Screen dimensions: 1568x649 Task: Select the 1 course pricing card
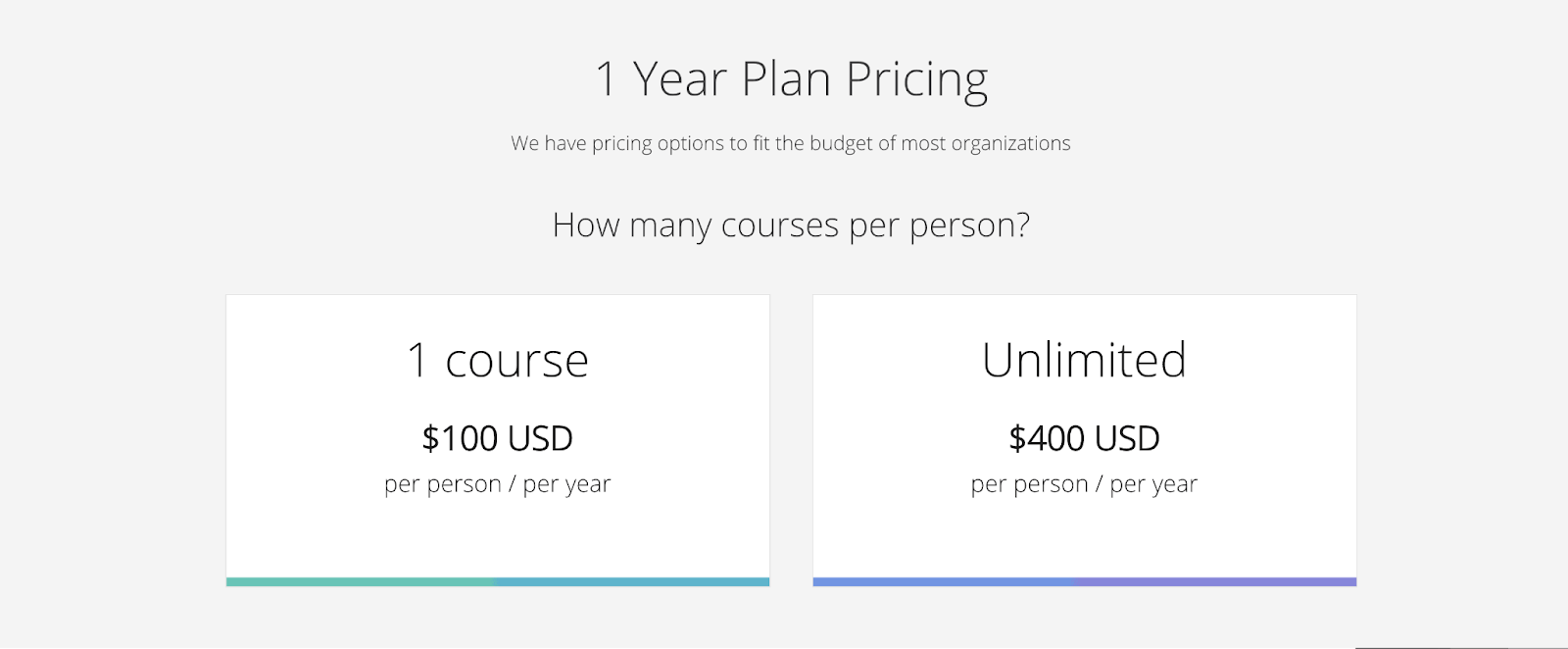[498, 440]
